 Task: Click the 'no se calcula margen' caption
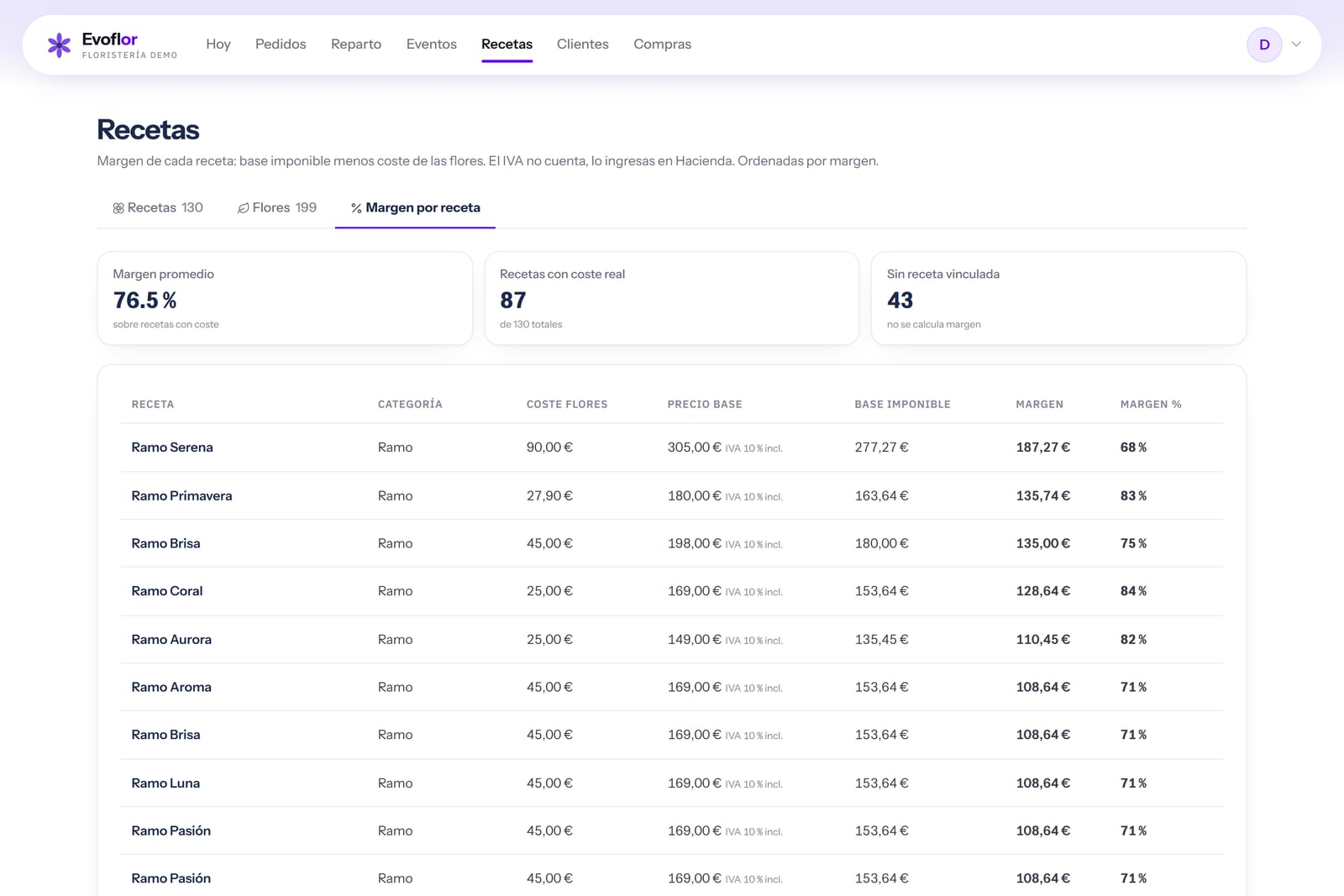coord(934,324)
